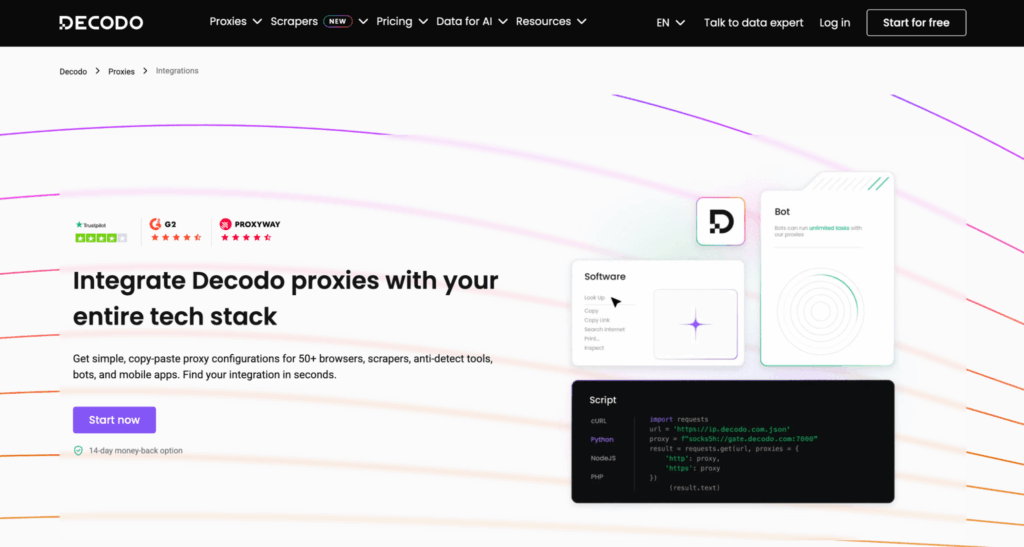1024x547 pixels.
Task: Open the Resources menu
Action: point(543,22)
